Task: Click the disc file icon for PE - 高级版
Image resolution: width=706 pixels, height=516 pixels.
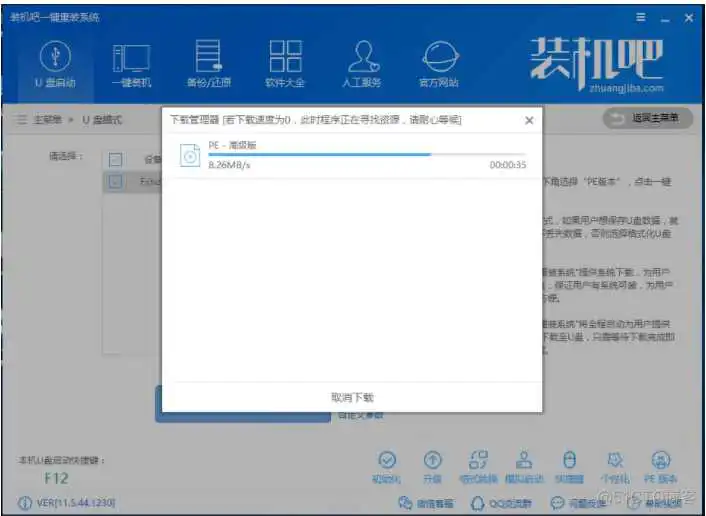Action: tap(190, 155)
